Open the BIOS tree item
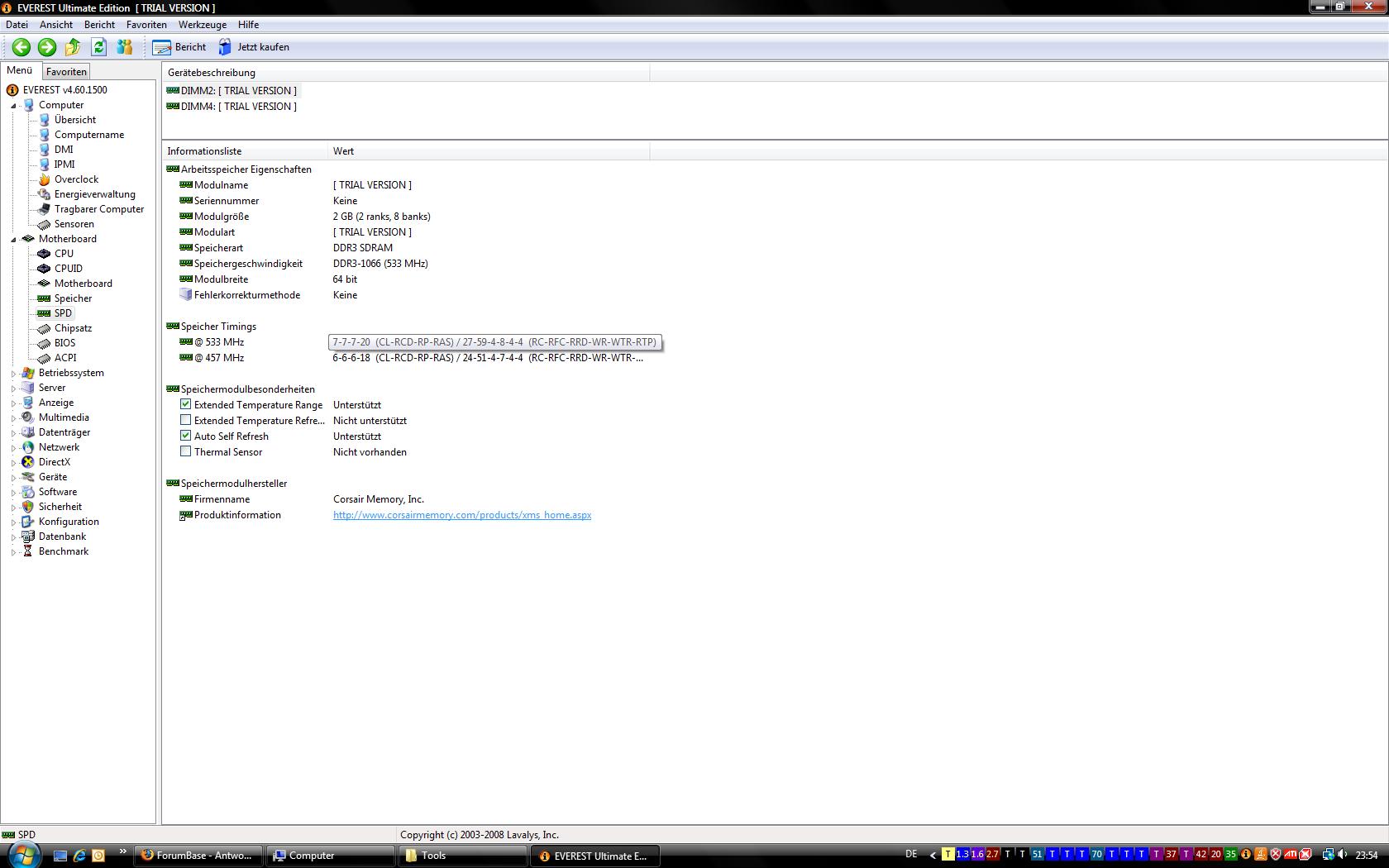 (x=64, y=343)
